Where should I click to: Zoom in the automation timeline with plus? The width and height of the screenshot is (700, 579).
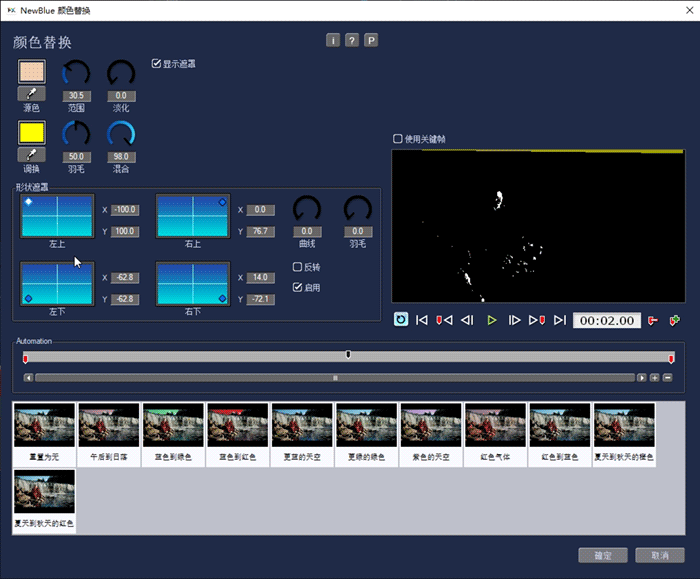click(x=654, y=378)
